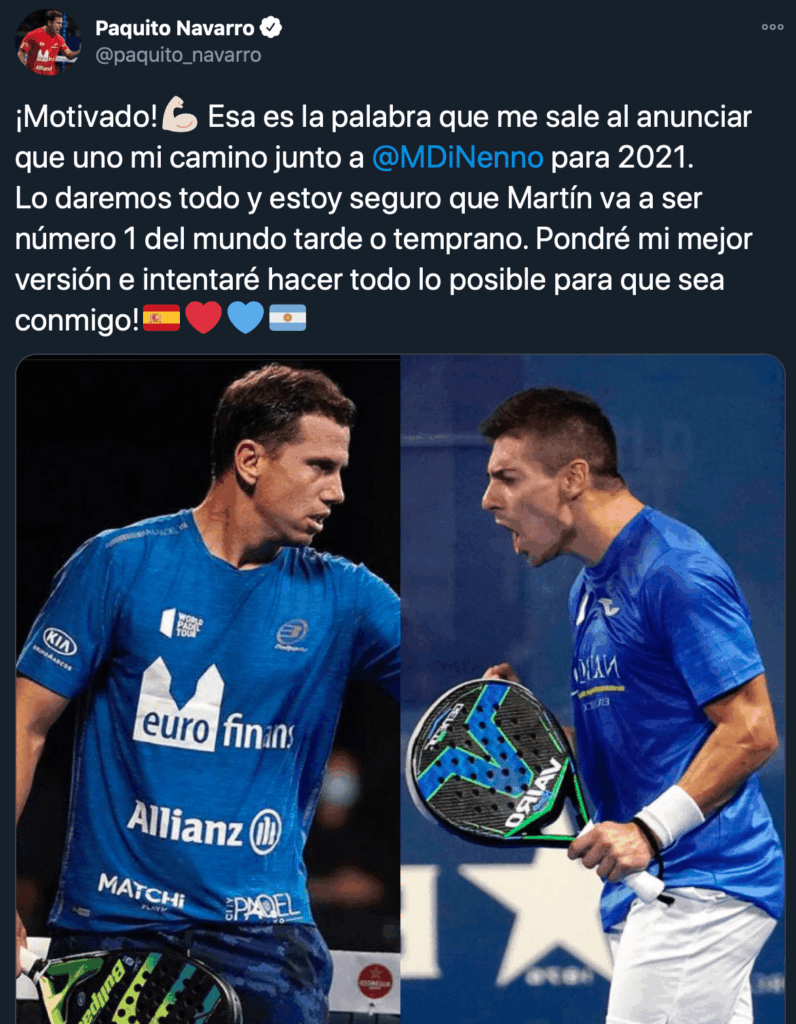Click the World Padel Tour logo on shirt
Image resolution: width=796 pixels, height=1024 pixels.
tap(182, 624)
